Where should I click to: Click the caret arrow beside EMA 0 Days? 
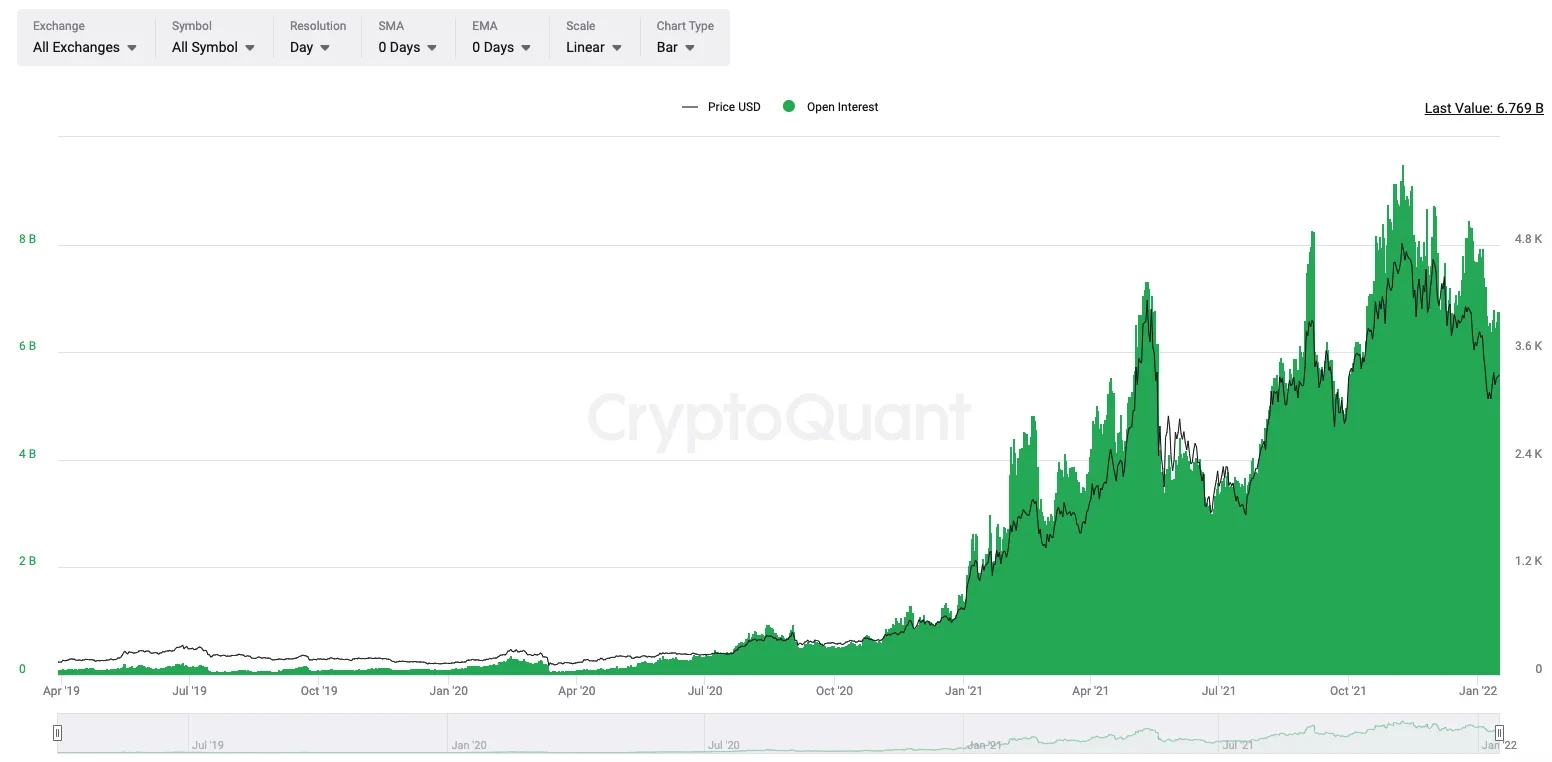pyautogui.click(x=526, y=48)
